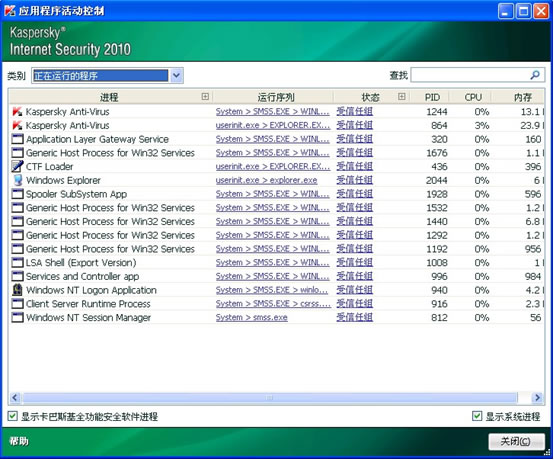Click icon of Generic Host Process PID 1292
554x460 pixels.
[17, 235]
